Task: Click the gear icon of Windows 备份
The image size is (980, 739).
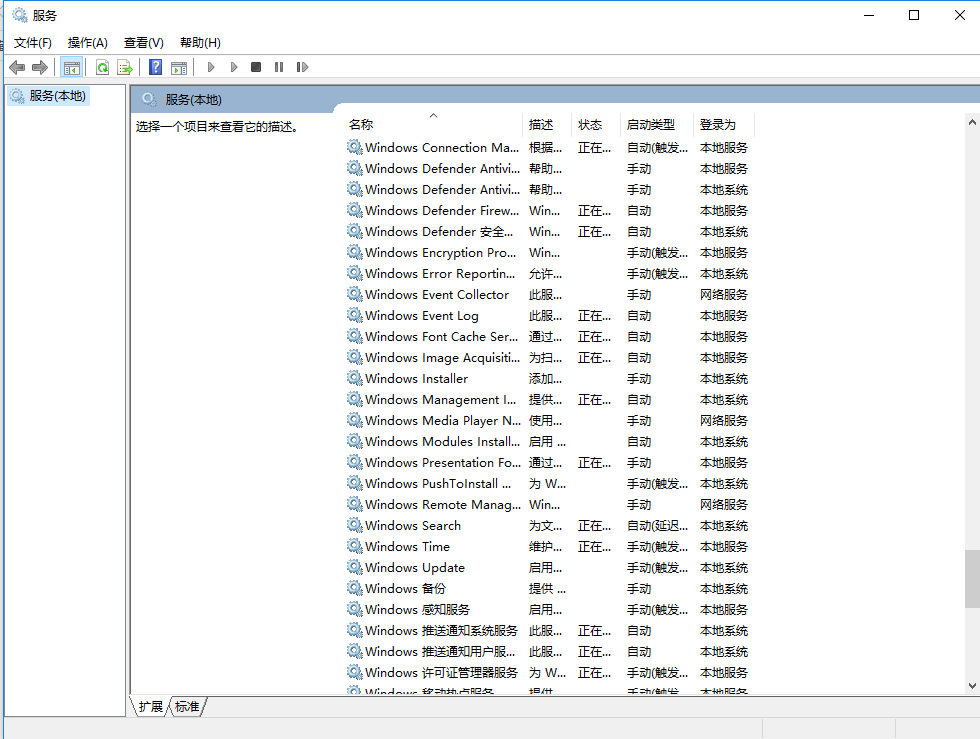Action: pos(355,588)
